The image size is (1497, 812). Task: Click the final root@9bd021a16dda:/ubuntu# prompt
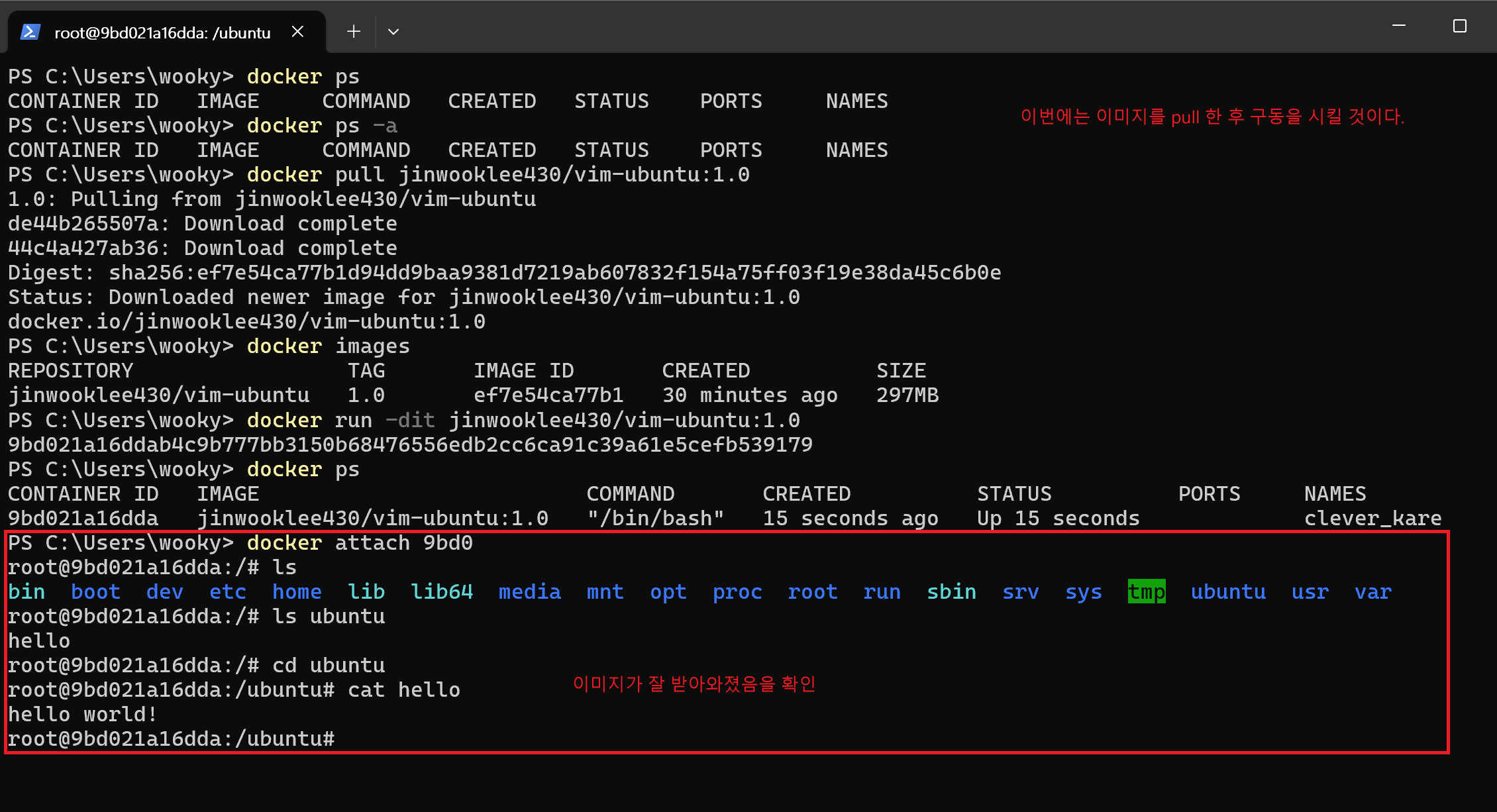(x=171, y=739)
